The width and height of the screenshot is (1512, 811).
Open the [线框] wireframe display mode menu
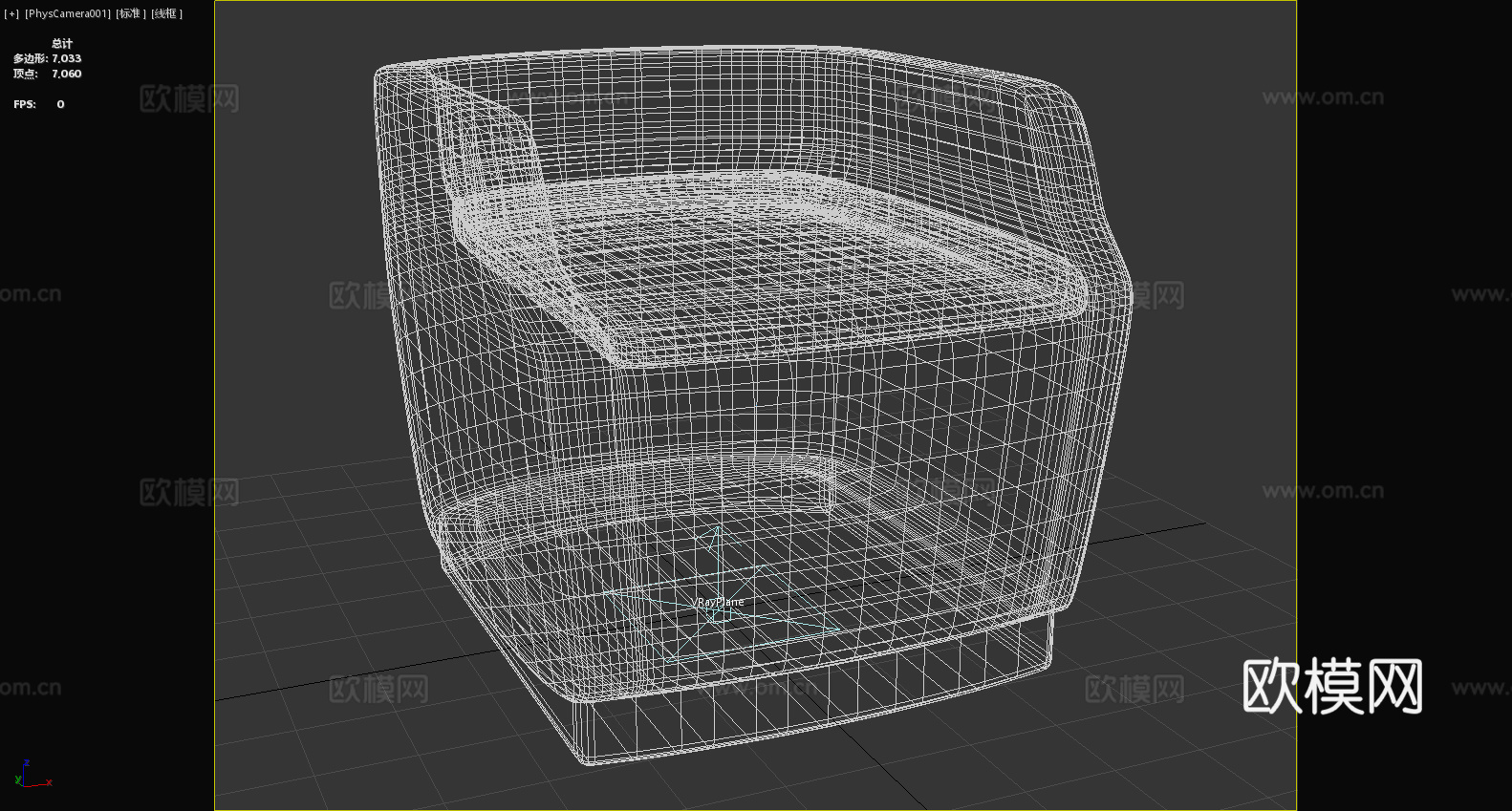167,13
